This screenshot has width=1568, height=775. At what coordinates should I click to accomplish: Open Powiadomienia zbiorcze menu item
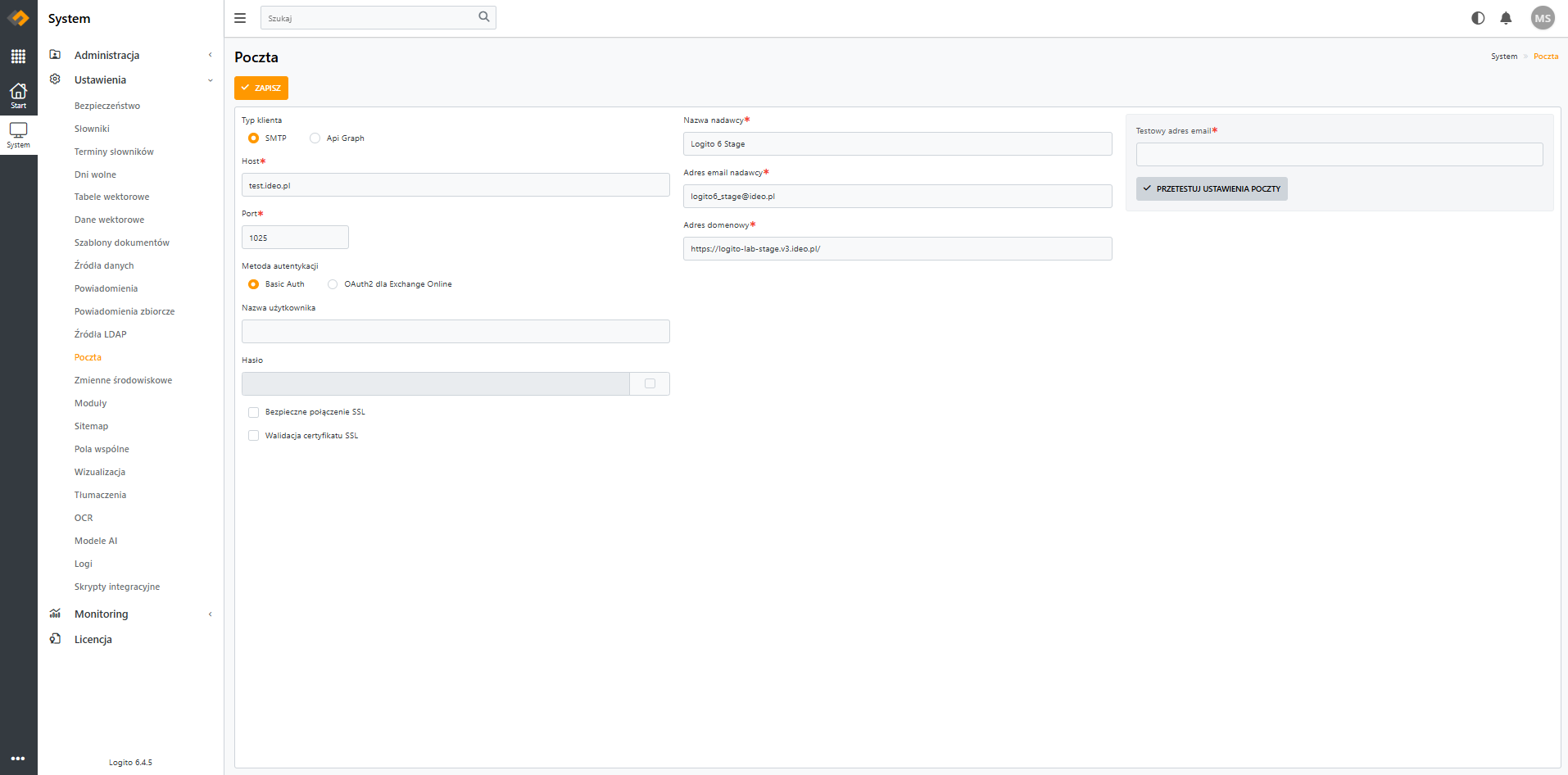(x=125, y=311)
